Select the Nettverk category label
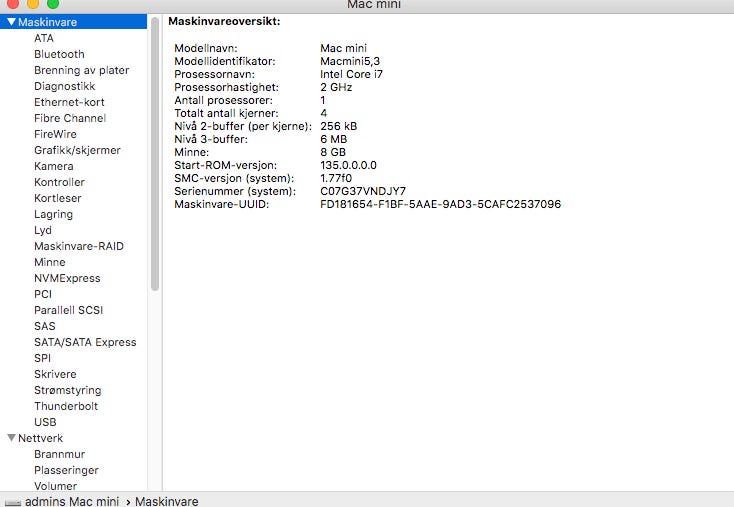The height and width of the screenshot is (507, 734). (40, 438)
